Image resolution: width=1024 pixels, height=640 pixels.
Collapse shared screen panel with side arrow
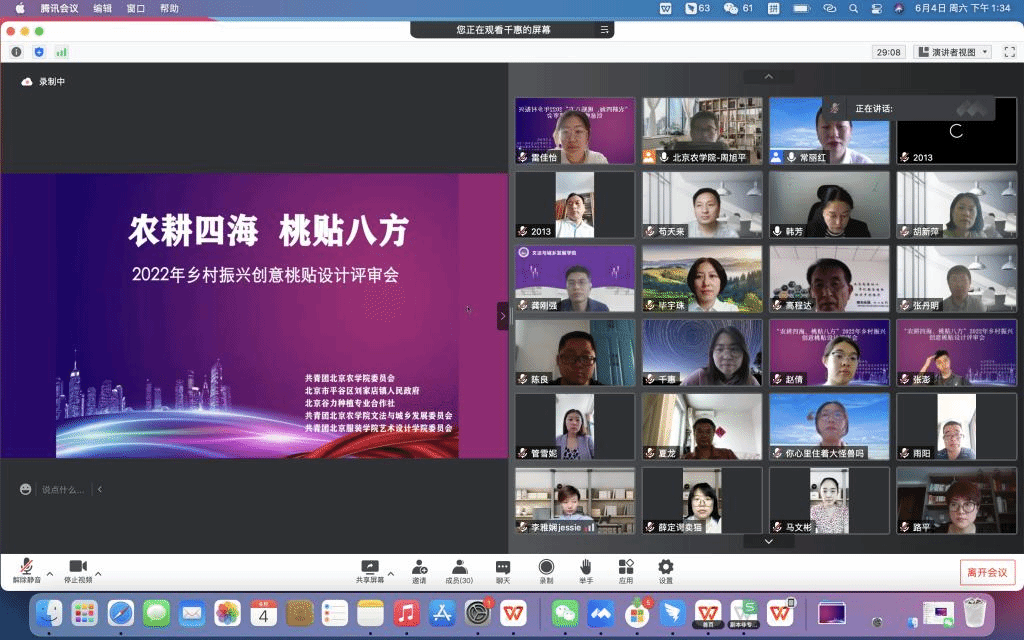point(502,316)
